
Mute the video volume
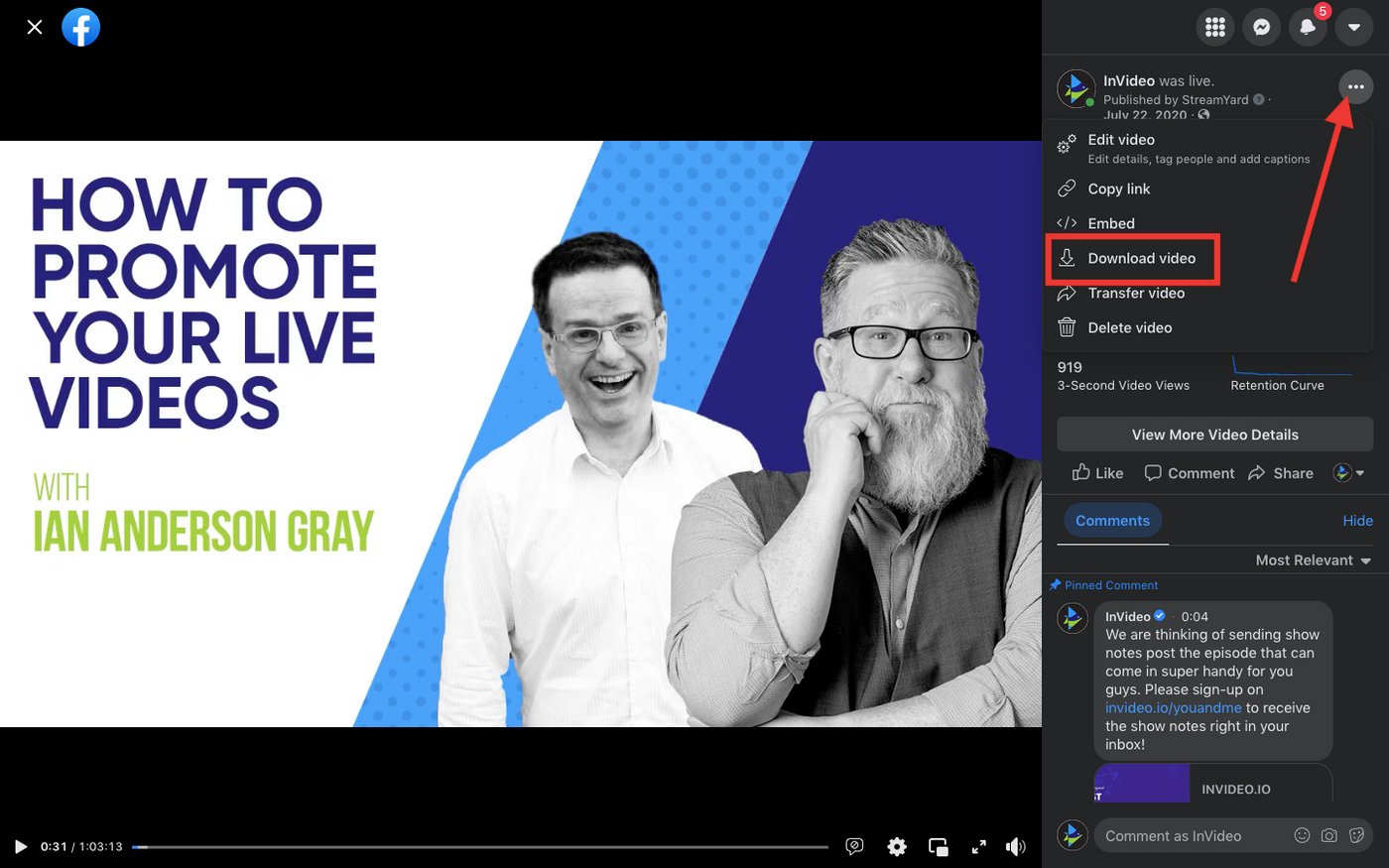tap(1016, 846)
